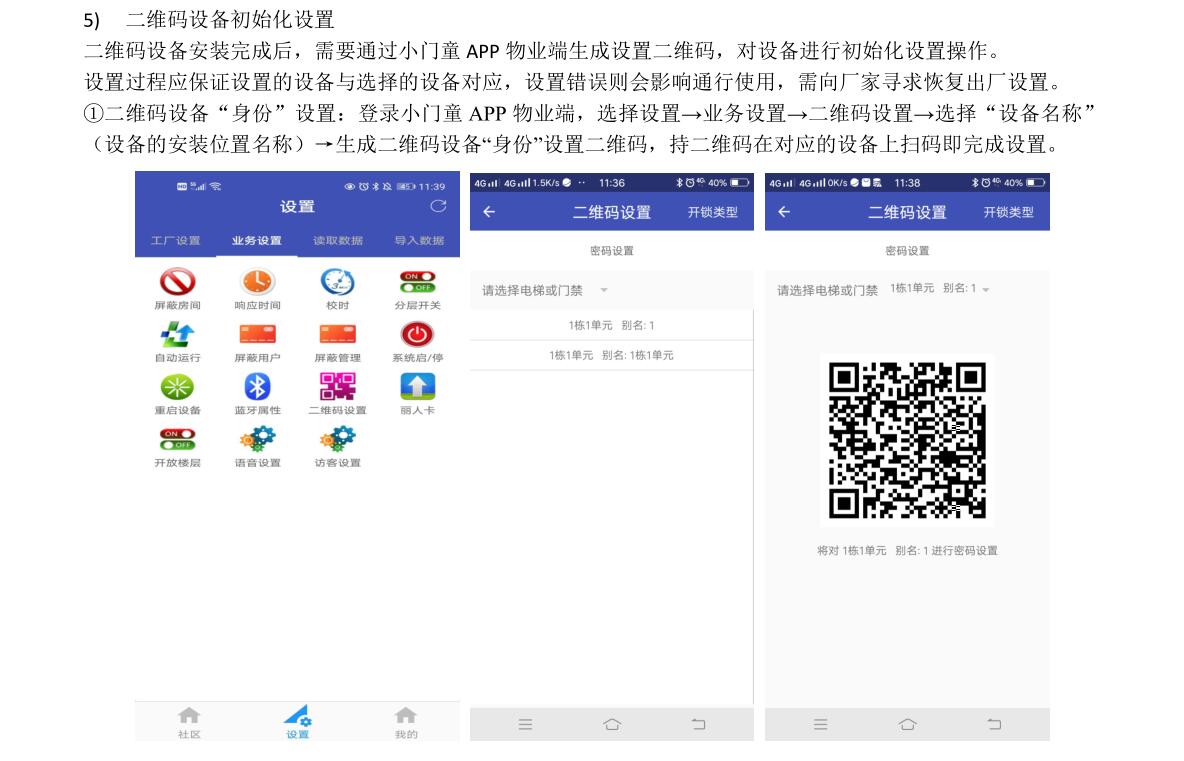Image resolution: width=1184 pixels, height=761 pixels.
Task: Tap Android menu key in right screen
Action: [821, 725]
